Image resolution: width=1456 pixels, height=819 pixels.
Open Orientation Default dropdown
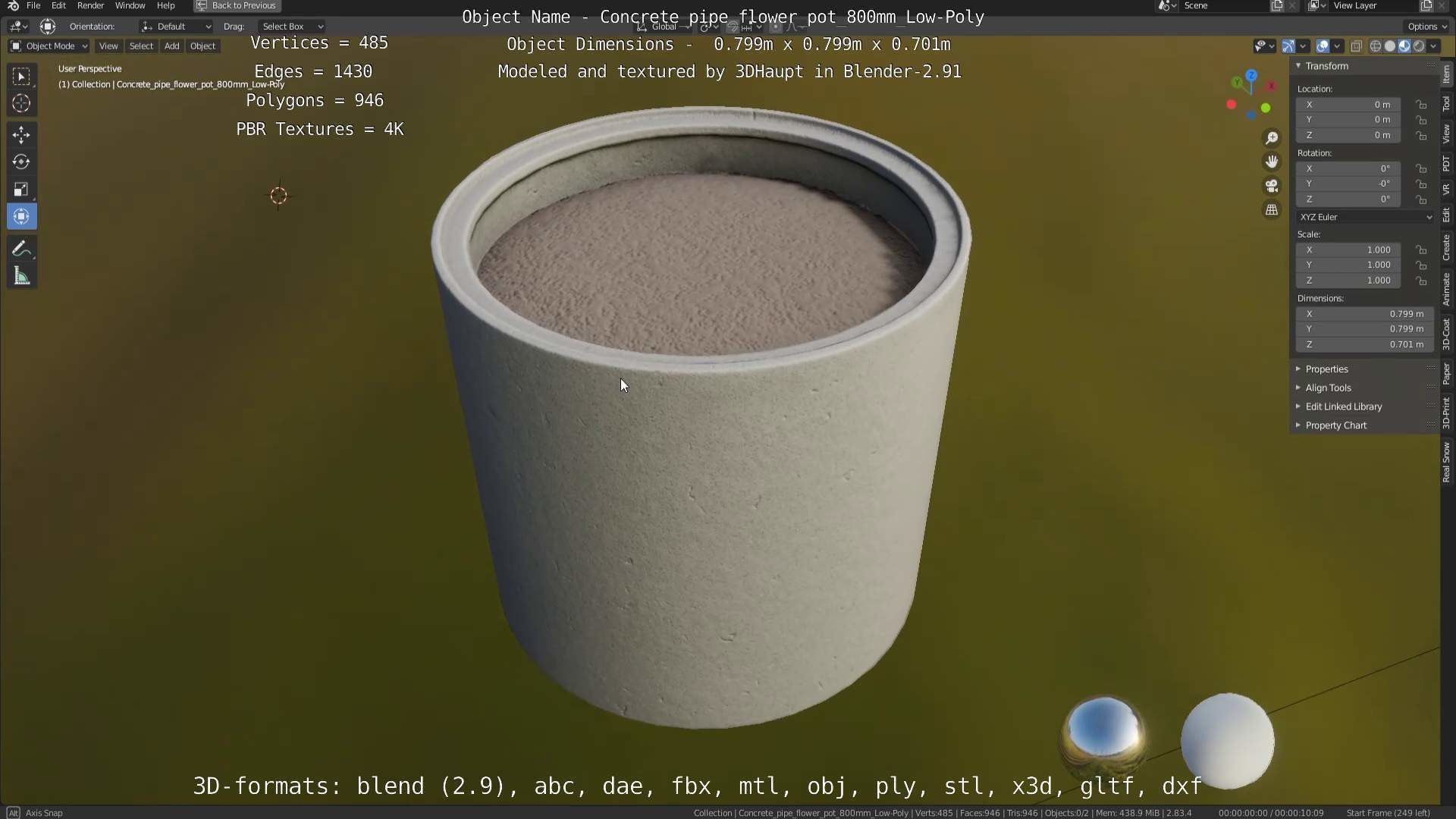pyautogui.click(x=176, y=27)
